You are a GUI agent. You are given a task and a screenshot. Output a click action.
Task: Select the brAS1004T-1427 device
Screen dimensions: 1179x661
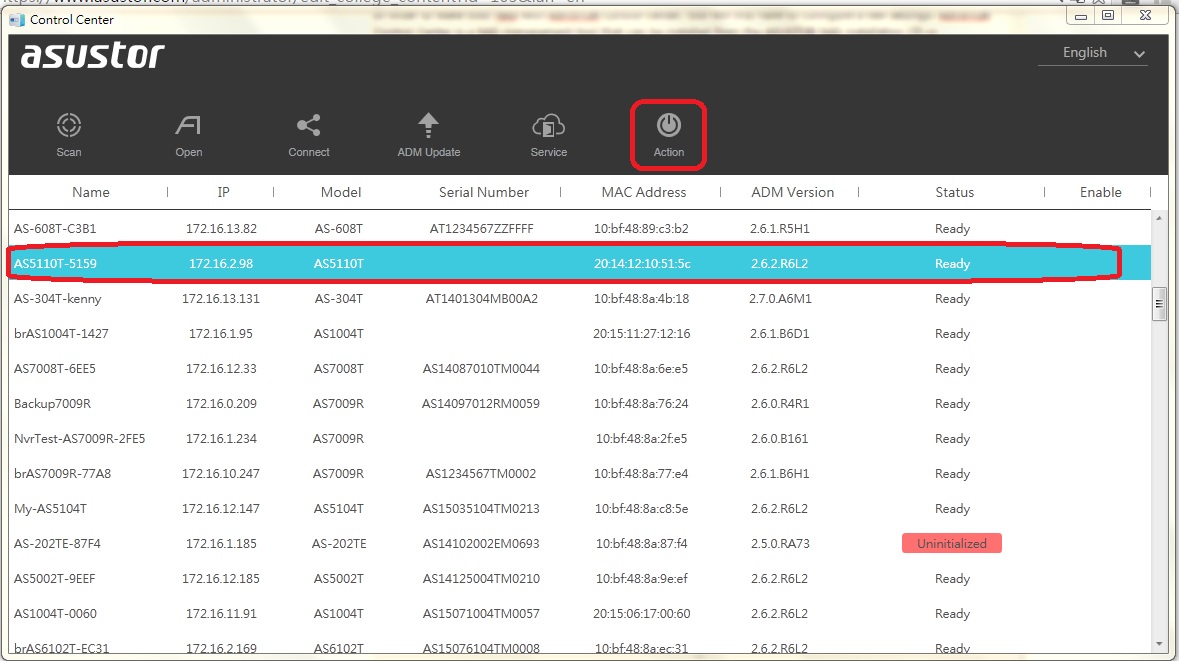tap(61, 334)
